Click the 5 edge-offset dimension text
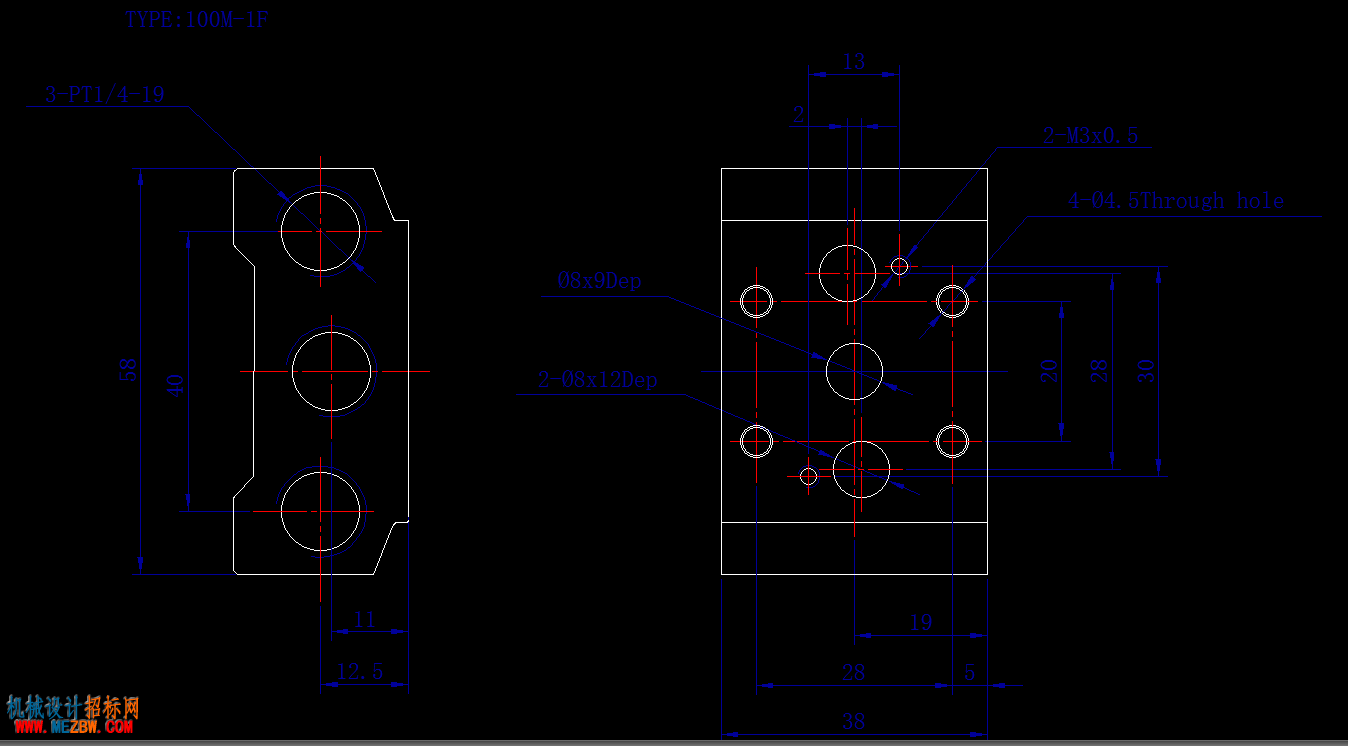 969,672
